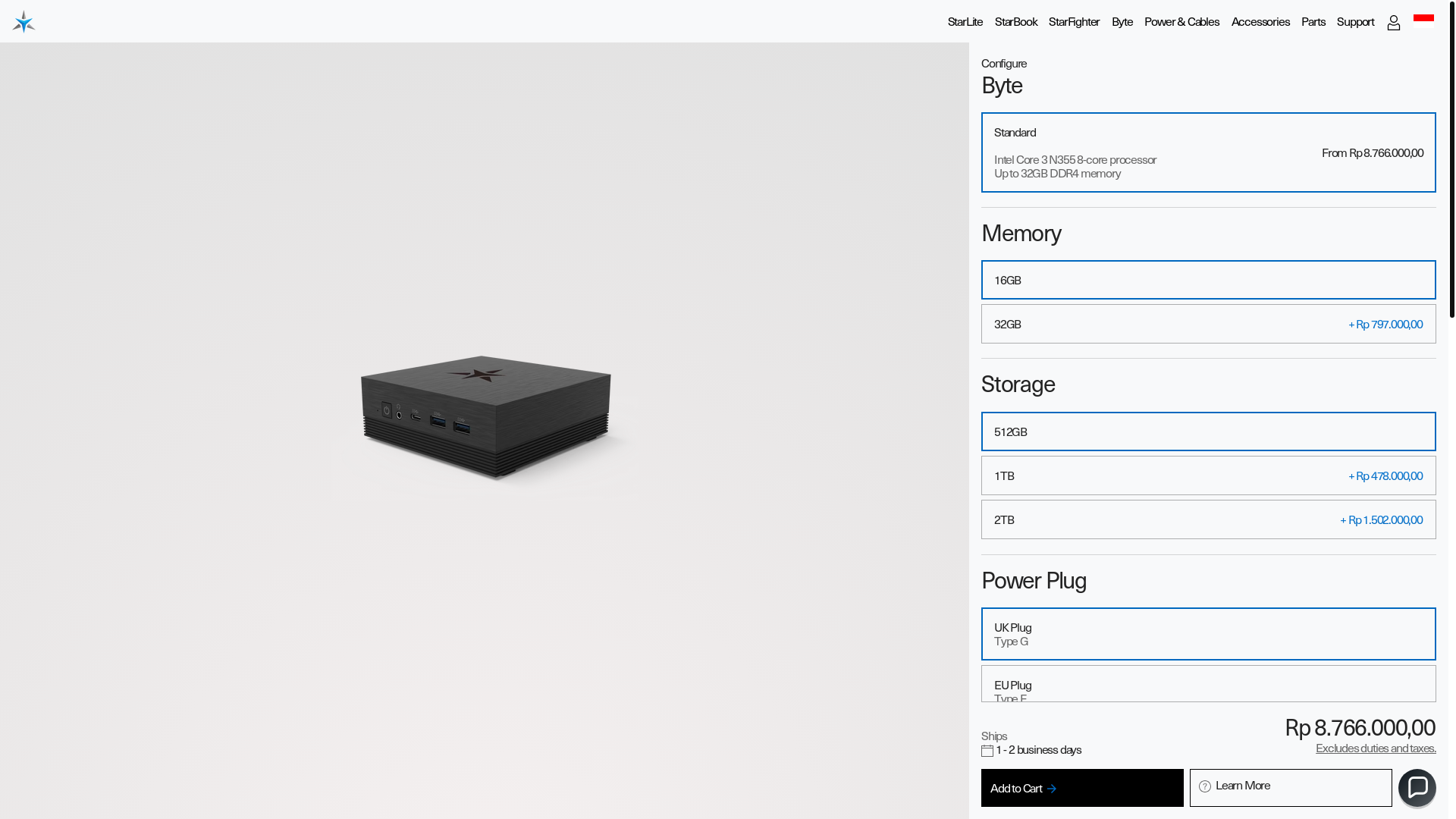Viewport: 1456px width, 819px height.
Task: Click the Star Labs star logo
Action: pyautogui.click(x=24, y=21)
